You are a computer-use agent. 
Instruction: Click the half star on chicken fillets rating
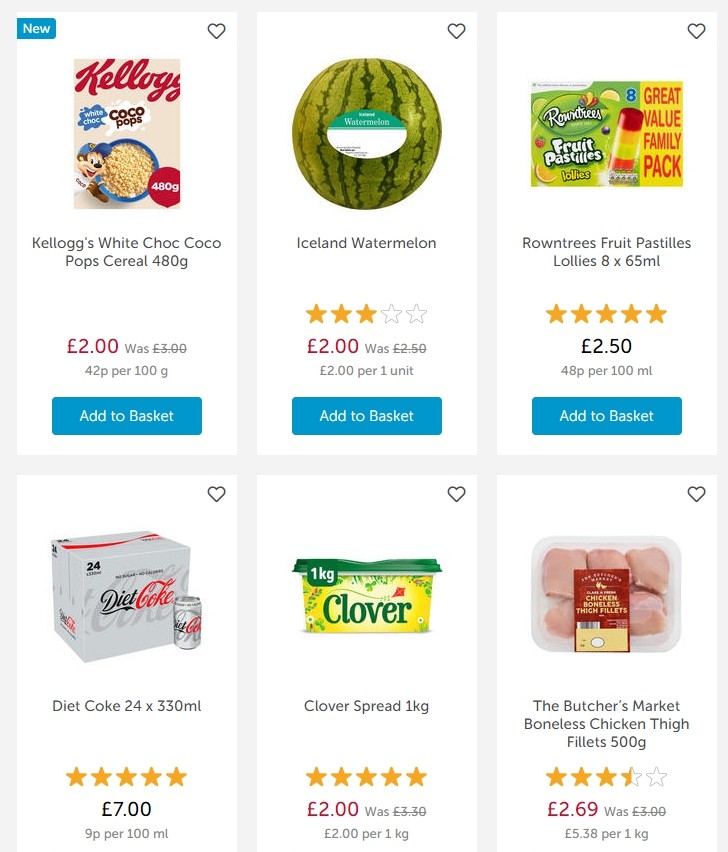pos(629,776)
